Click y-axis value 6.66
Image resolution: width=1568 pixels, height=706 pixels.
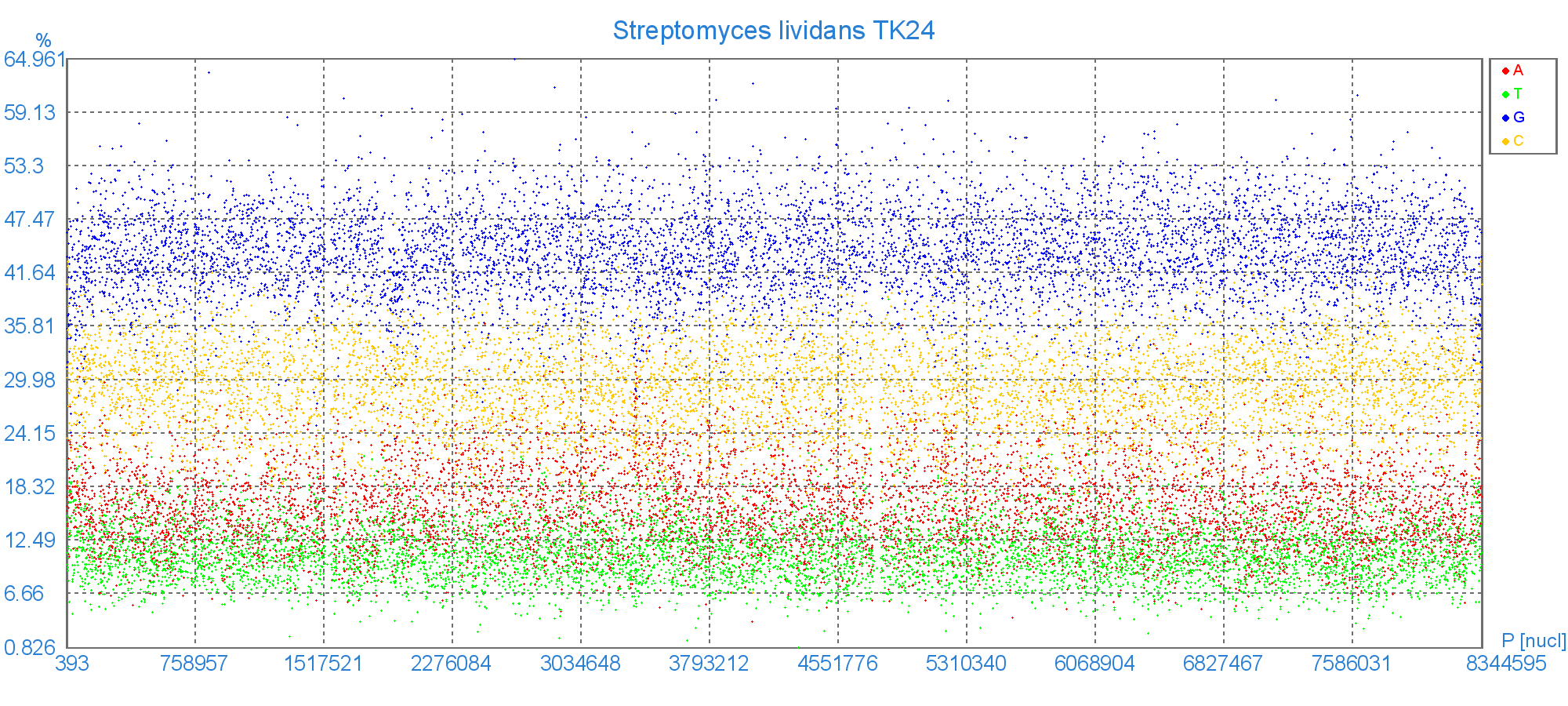pyautogui.click(x=24, y=594)
